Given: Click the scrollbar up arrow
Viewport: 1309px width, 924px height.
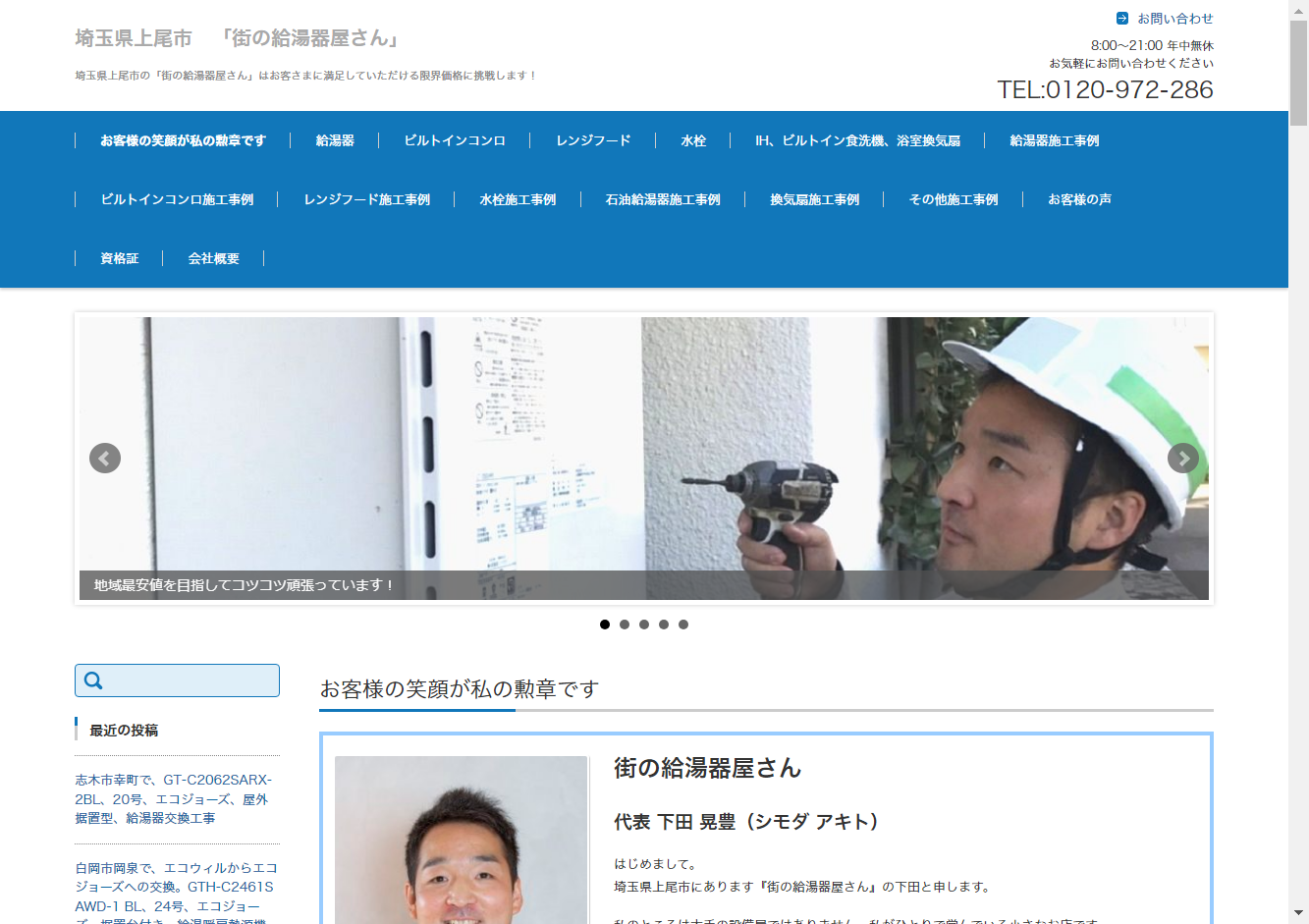Looking at the screenshot, I should click(1298, 9).
